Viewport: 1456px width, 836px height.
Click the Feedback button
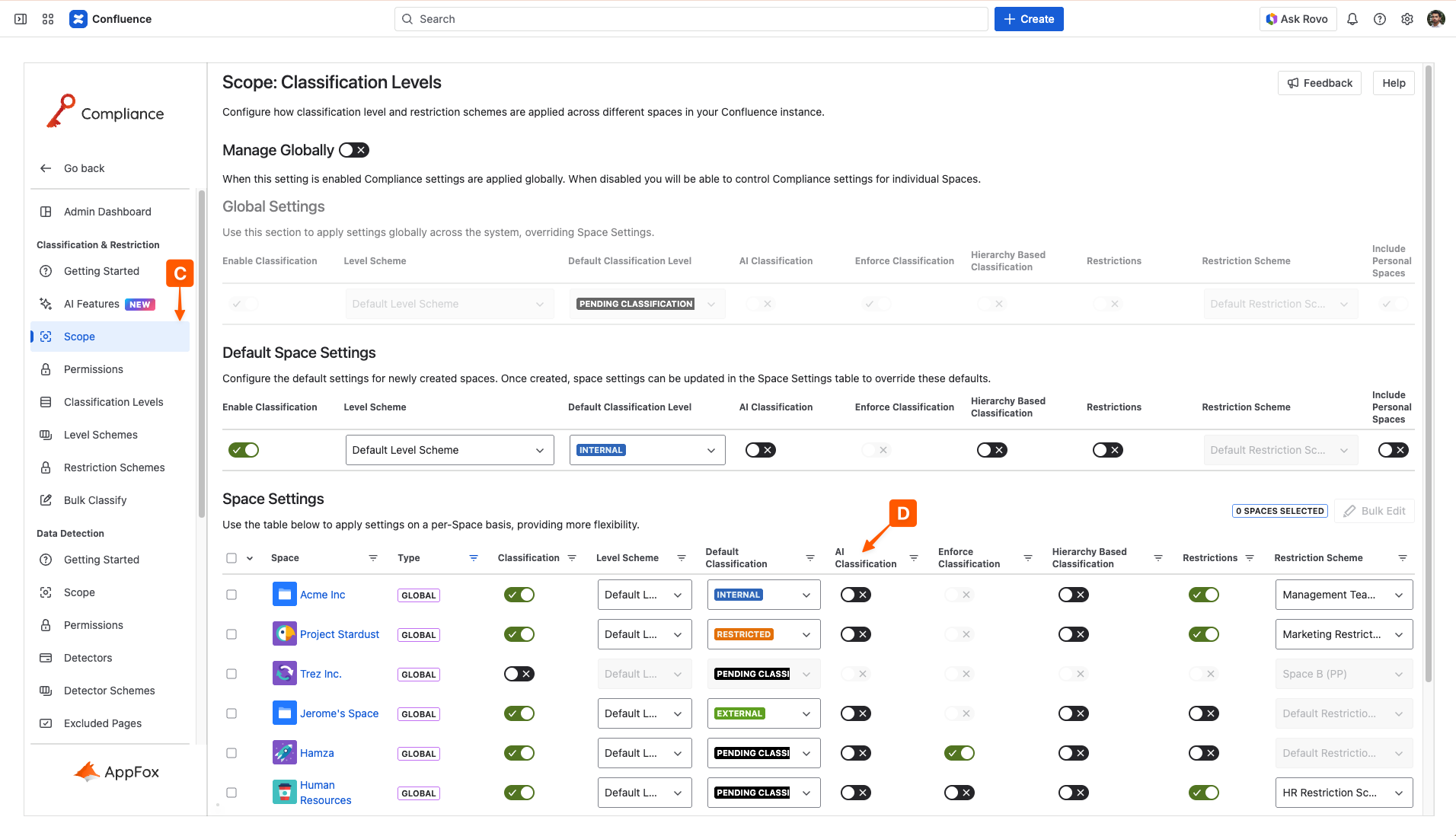[x=1320, y=83]
